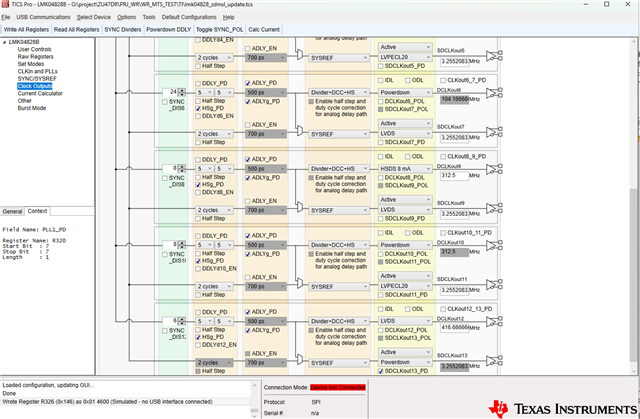Open the Help menu
This screenshot has width=640, height=419.
229,17
